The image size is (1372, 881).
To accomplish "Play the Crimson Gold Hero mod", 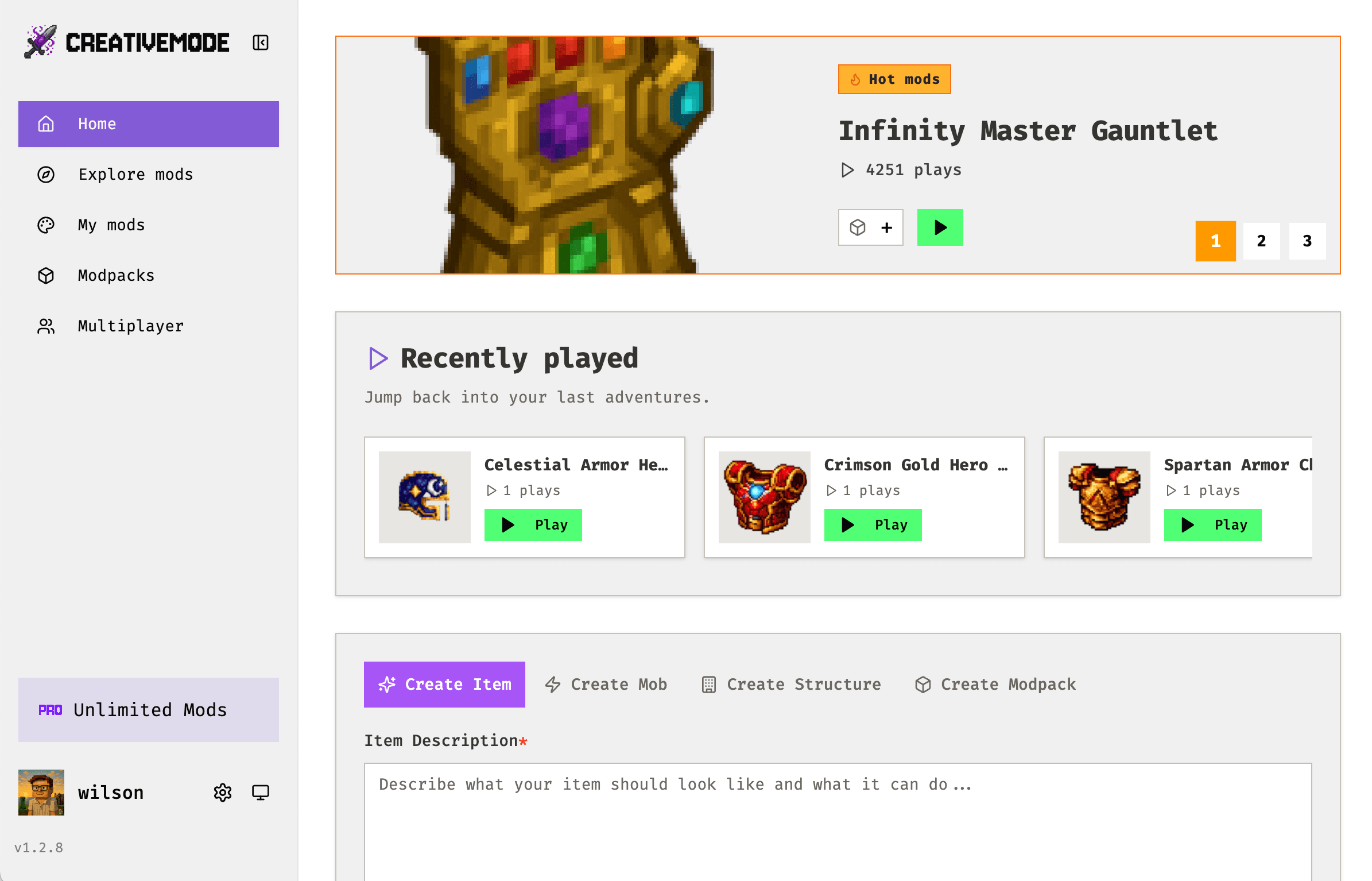I will [x=873, y=525].
